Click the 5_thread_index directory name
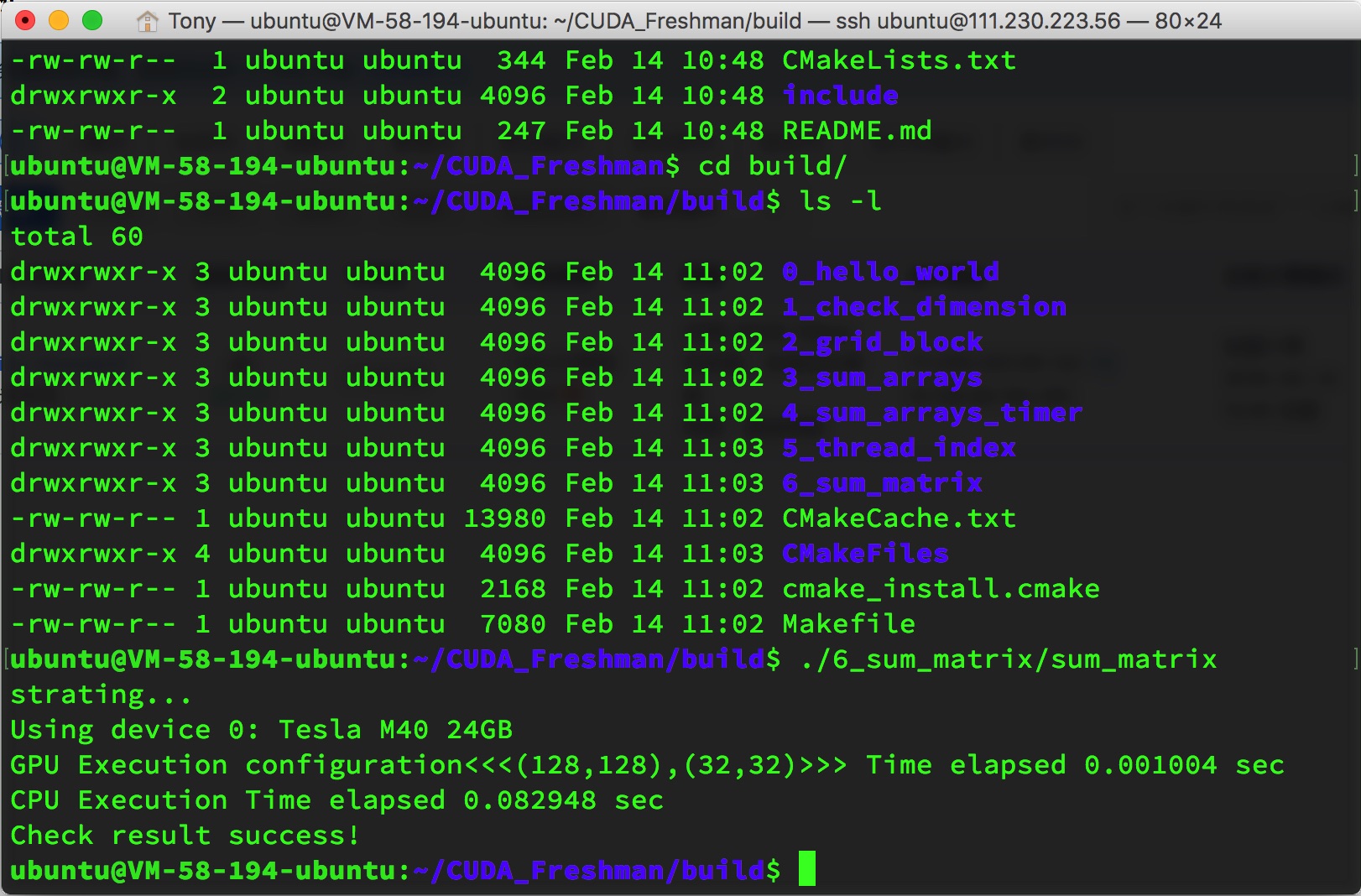The image size is (1361, 896). click(898, 448)
